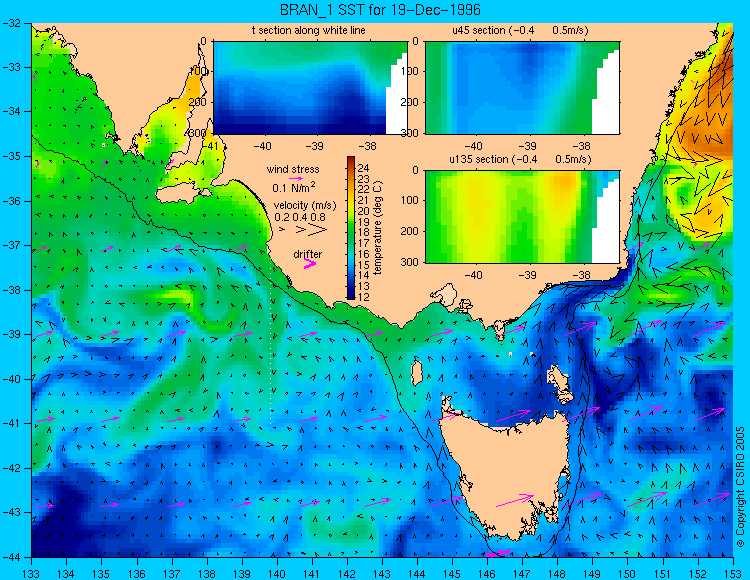Click Flinders Island northeast of Tasmania
Viewport: 750px width, 580px height.
(561, 381)
